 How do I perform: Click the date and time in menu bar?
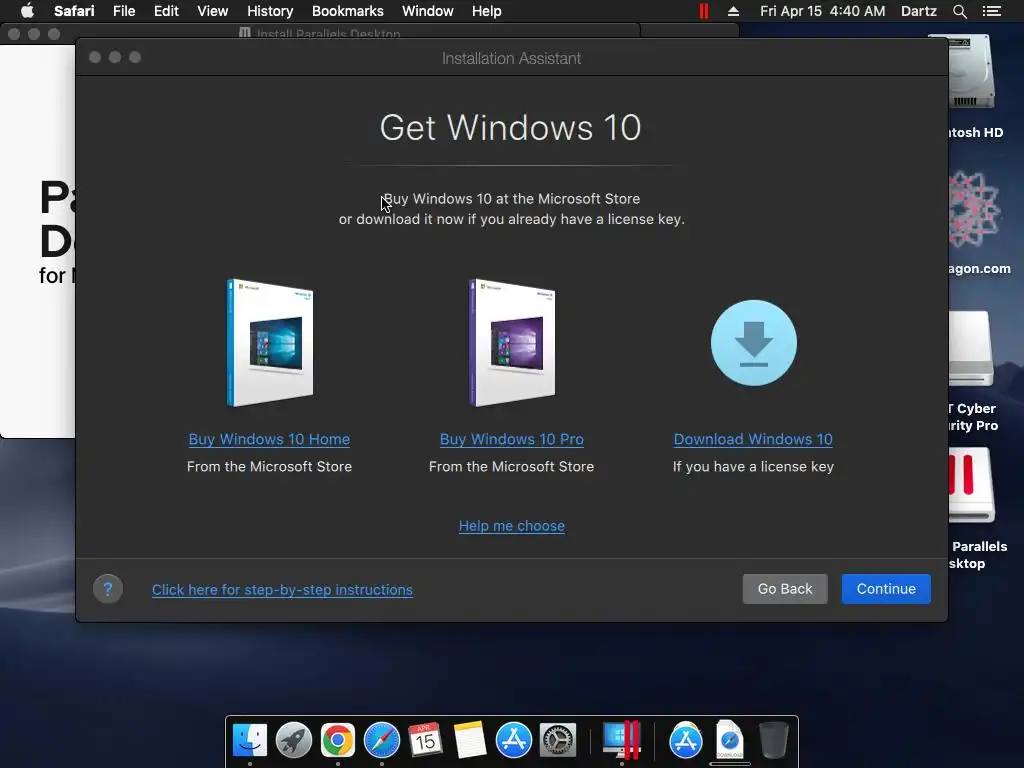822,11
